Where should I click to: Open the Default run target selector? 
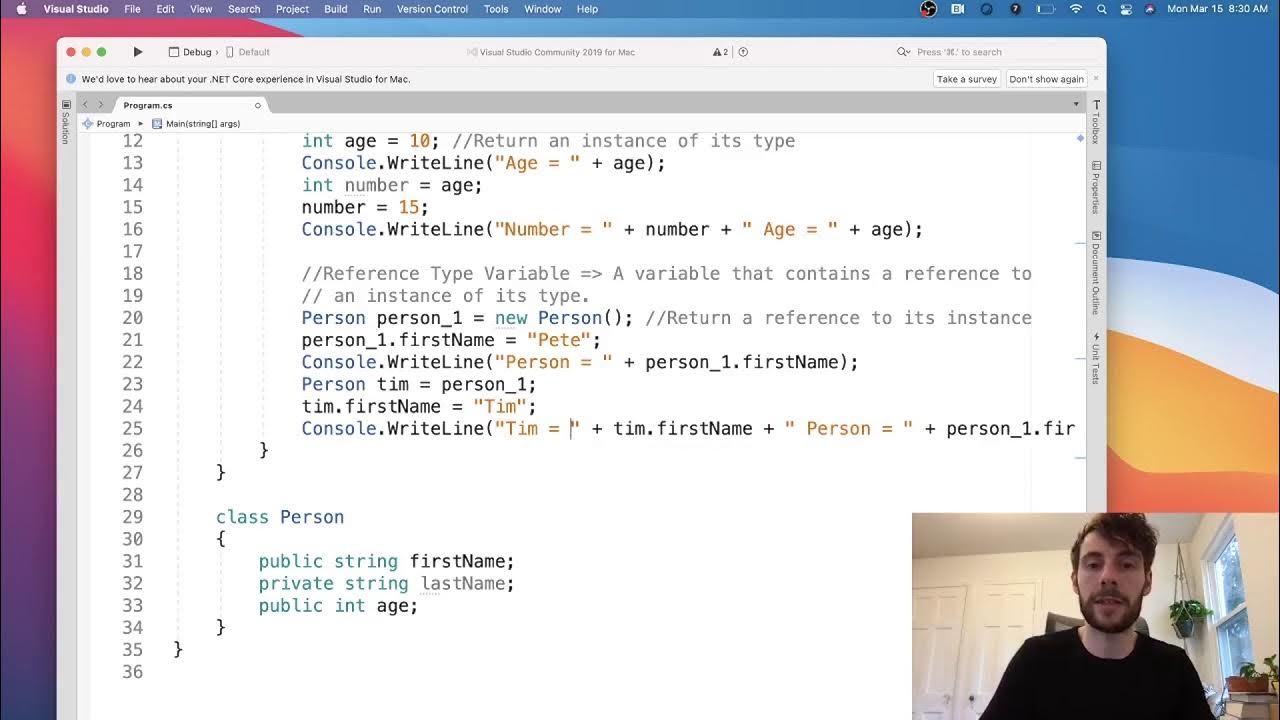(x=248, y=52)
